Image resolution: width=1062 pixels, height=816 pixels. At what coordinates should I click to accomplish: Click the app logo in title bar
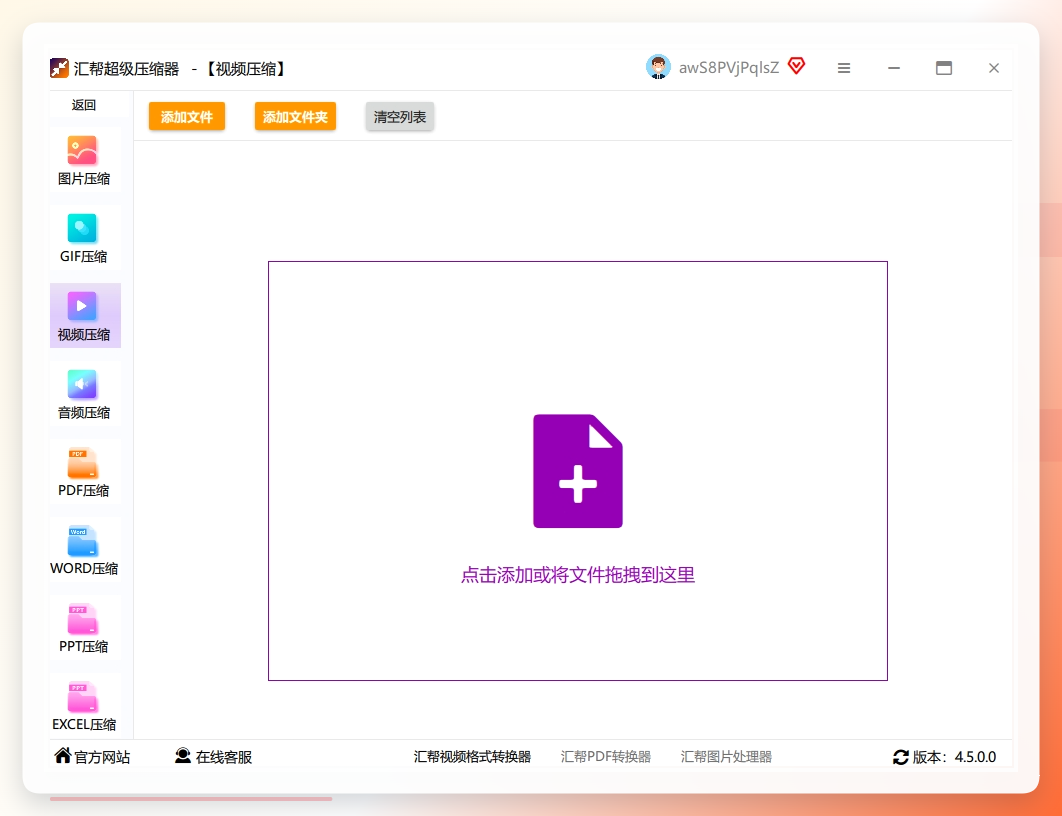click(x=59, y=68)
